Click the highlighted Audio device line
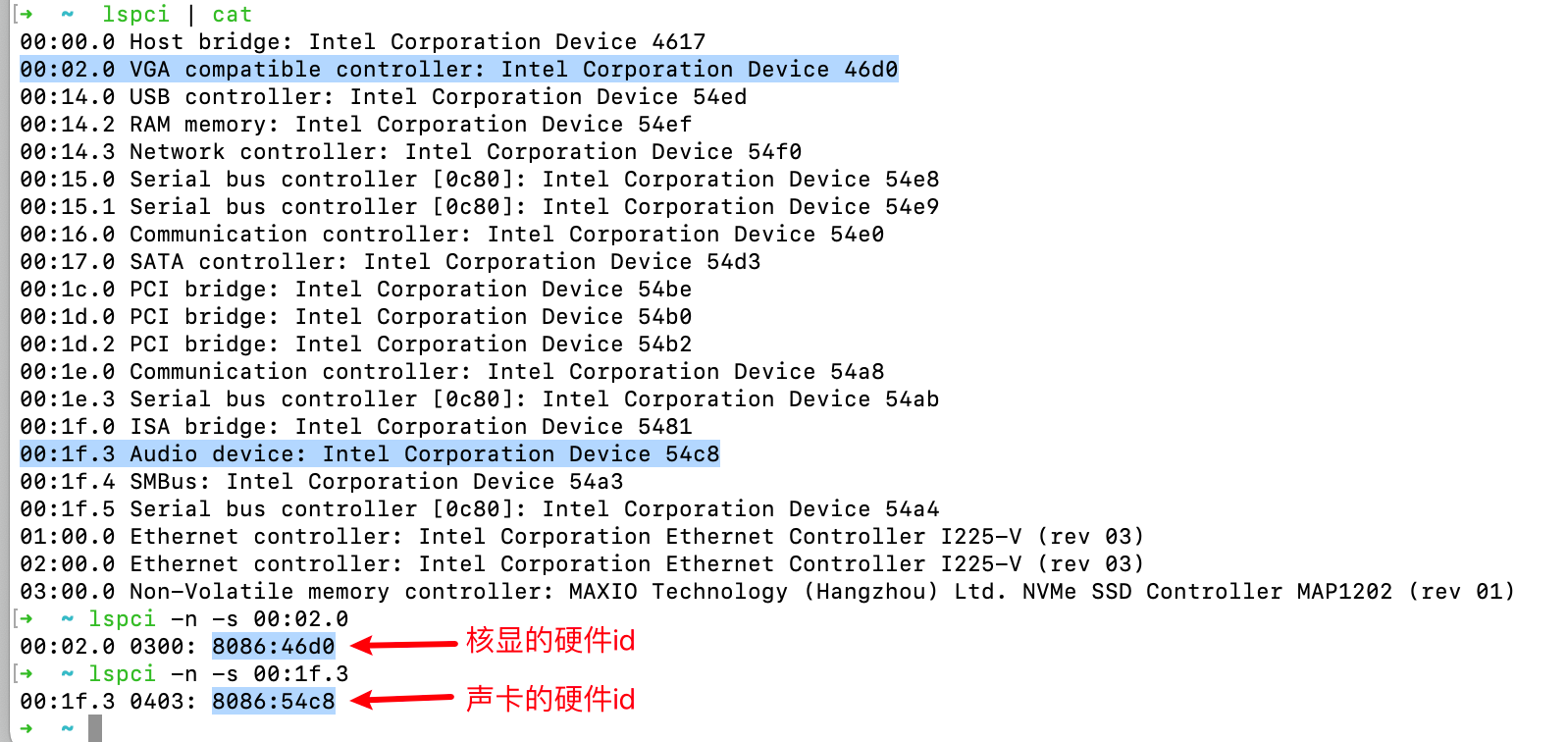The height and width of the screenshot is (742, 1568). point(369,454)
